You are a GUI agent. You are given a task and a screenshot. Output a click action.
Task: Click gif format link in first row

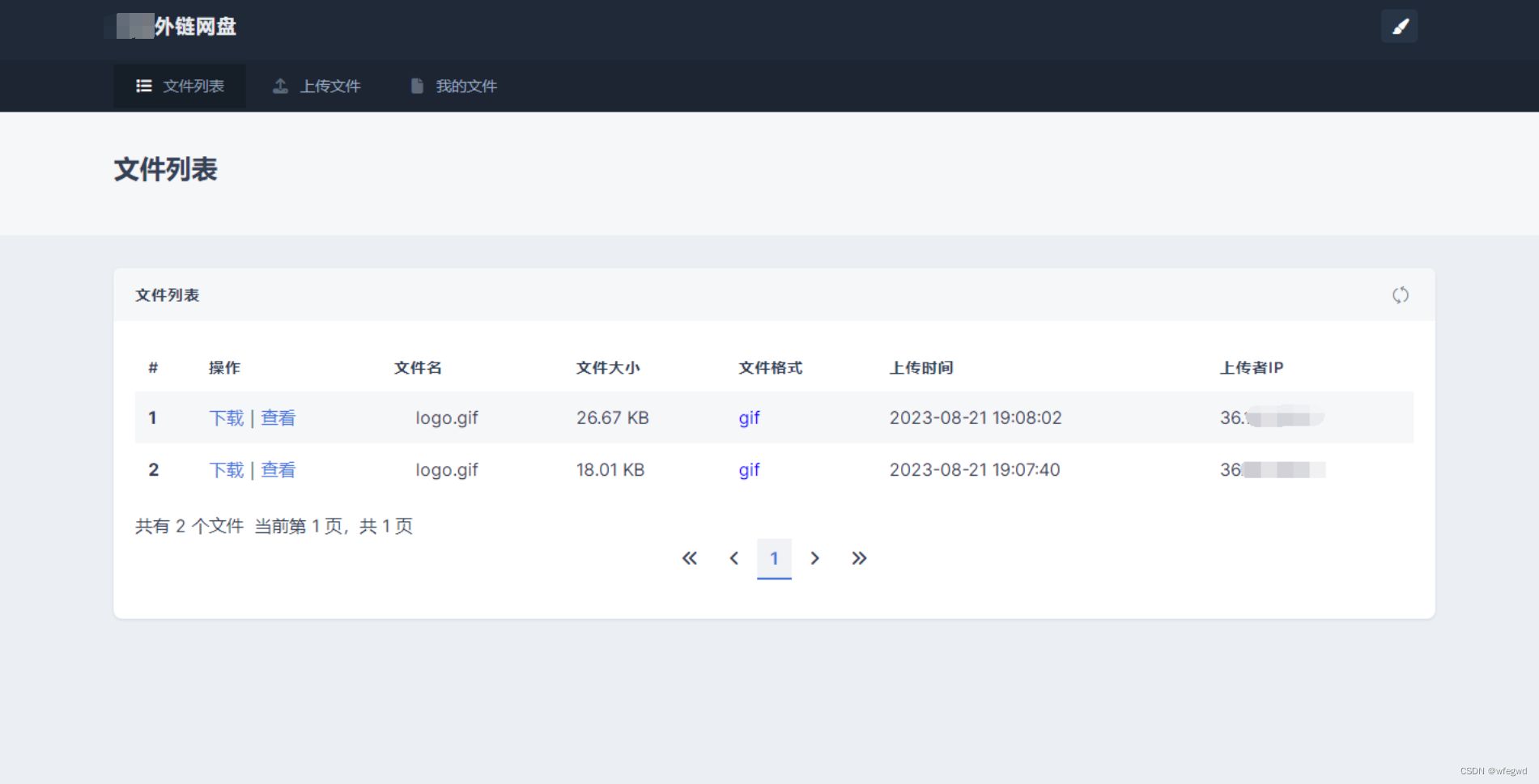coord(749,418)
